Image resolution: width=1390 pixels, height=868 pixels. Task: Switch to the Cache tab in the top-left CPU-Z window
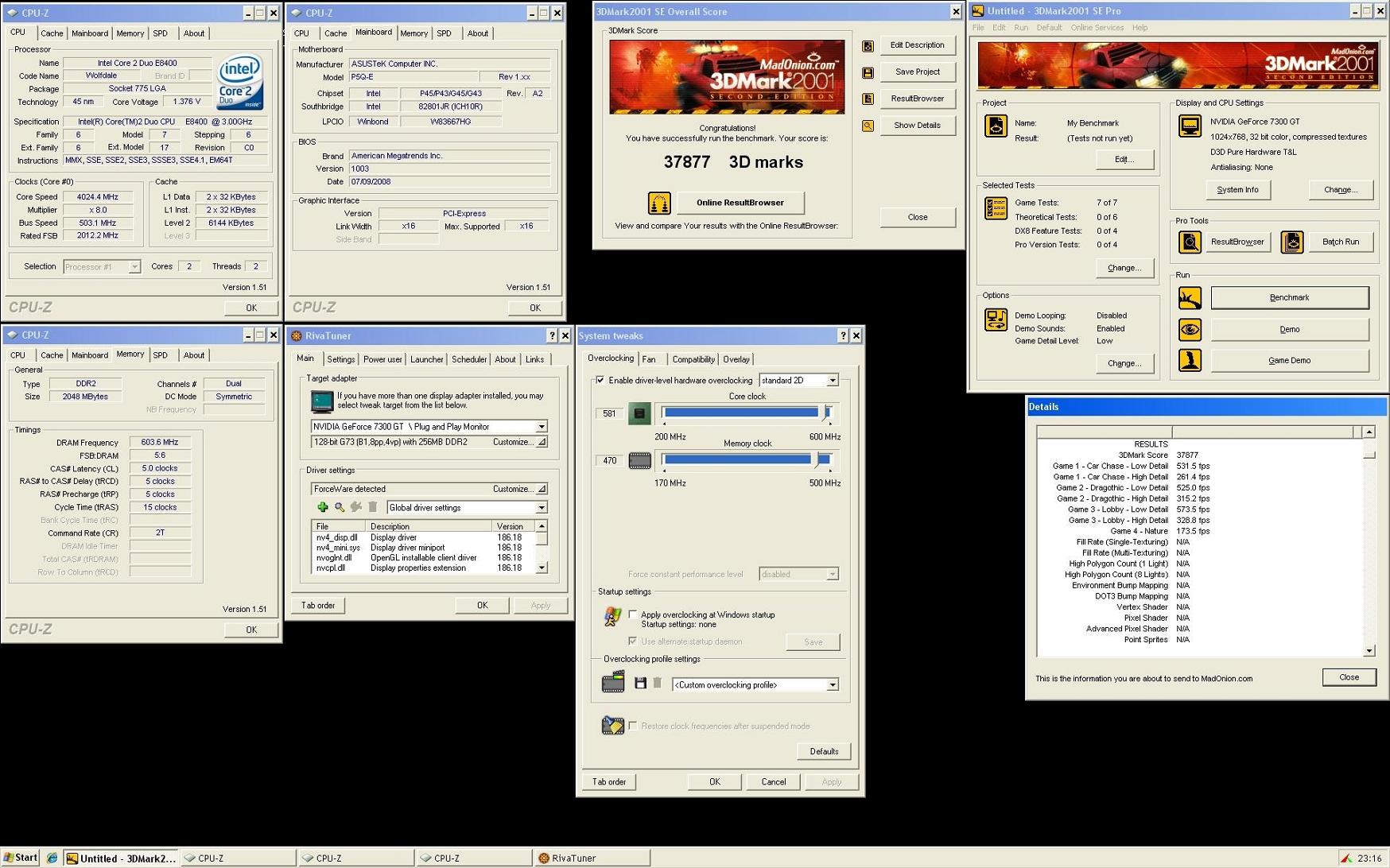click(x=52, y=33)
